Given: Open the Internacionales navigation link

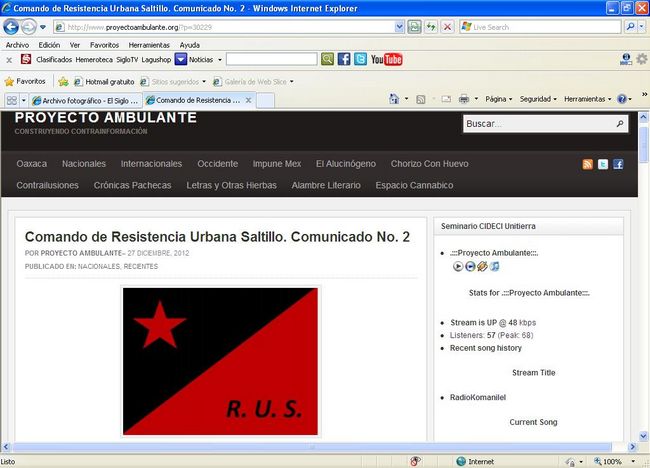Looking at the screenshot, I should click(x=151, y=164).
